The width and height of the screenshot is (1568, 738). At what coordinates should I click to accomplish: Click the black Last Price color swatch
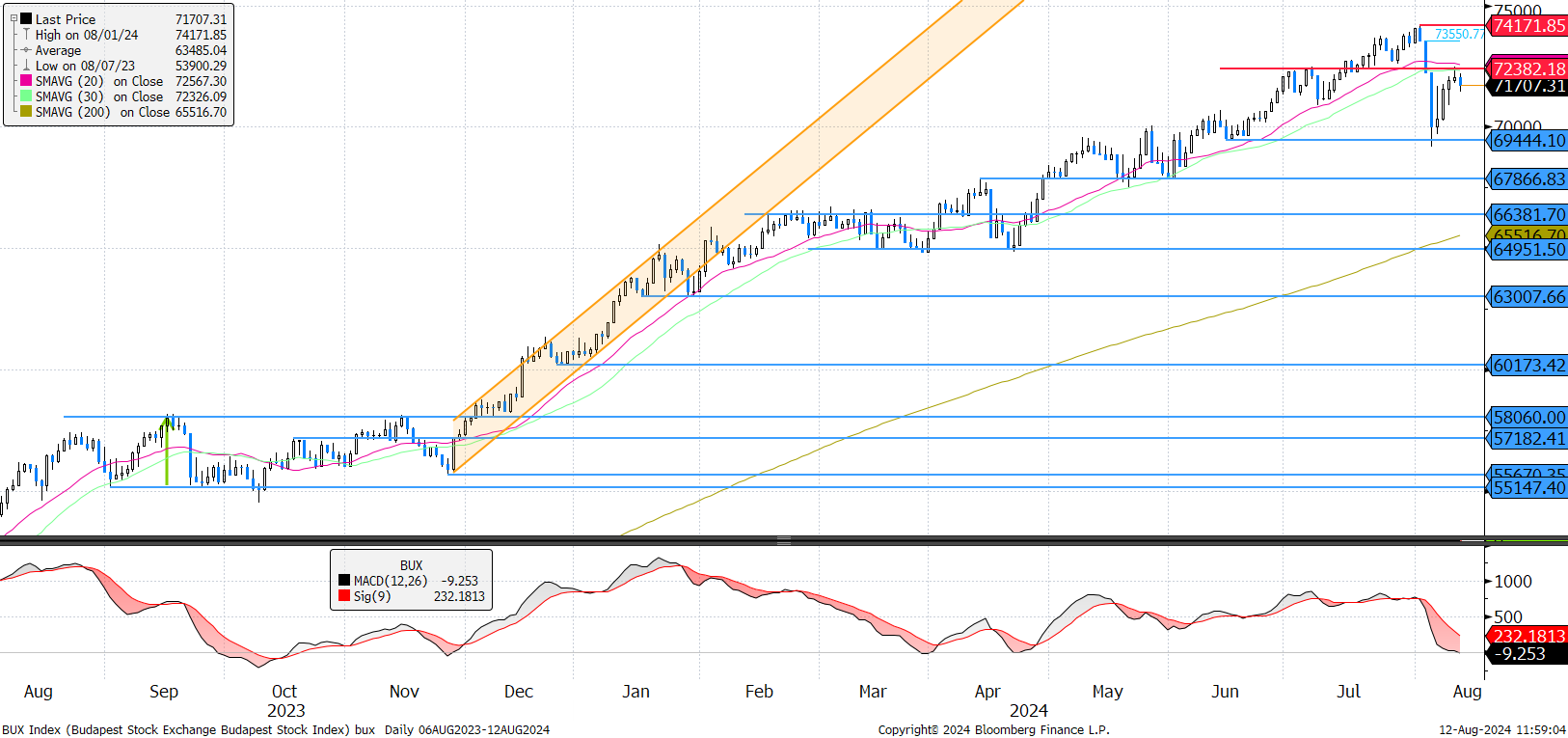[x=27, y=19]
